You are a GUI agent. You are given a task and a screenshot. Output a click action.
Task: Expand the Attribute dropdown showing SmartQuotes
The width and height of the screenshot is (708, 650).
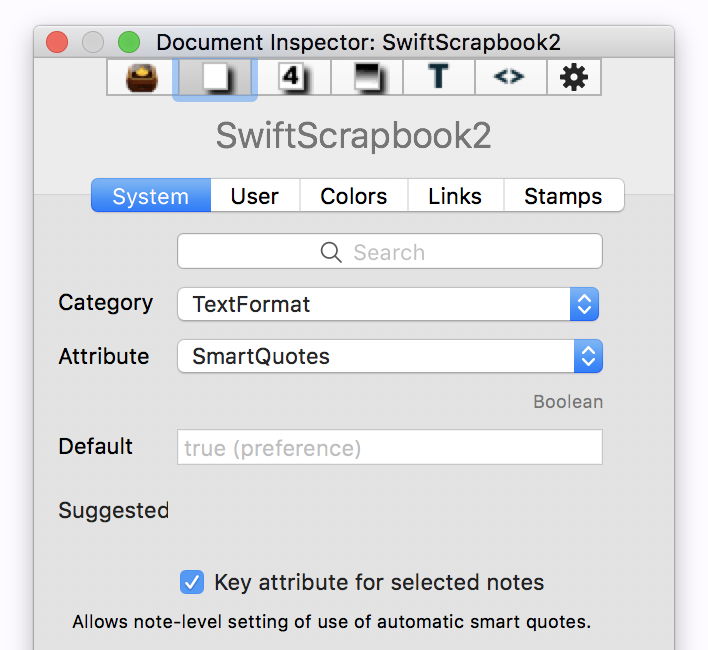coord(390,356)
